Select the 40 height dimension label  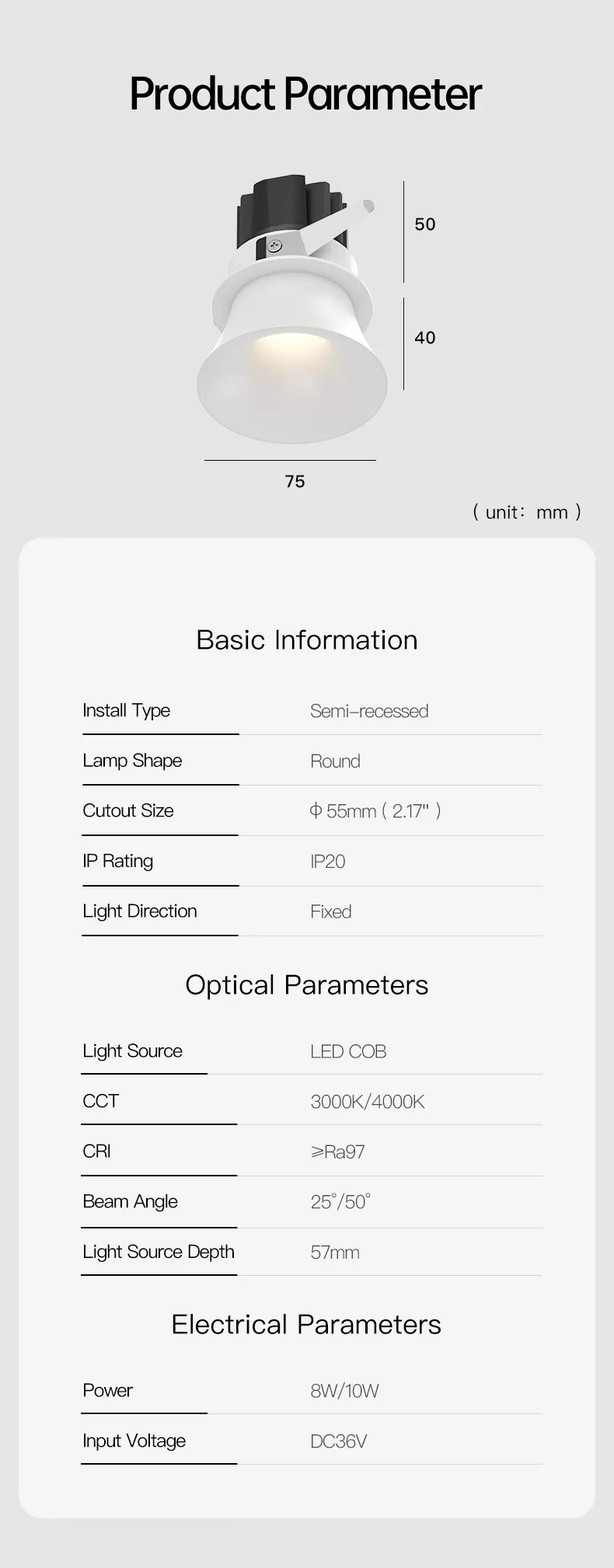424,338
